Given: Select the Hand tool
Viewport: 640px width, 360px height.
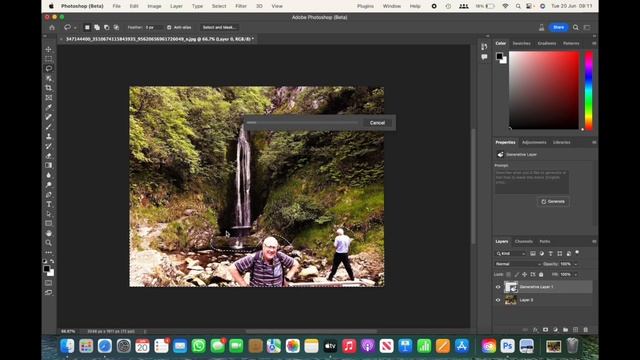Looking at the screenshot, I should (49, 233).
